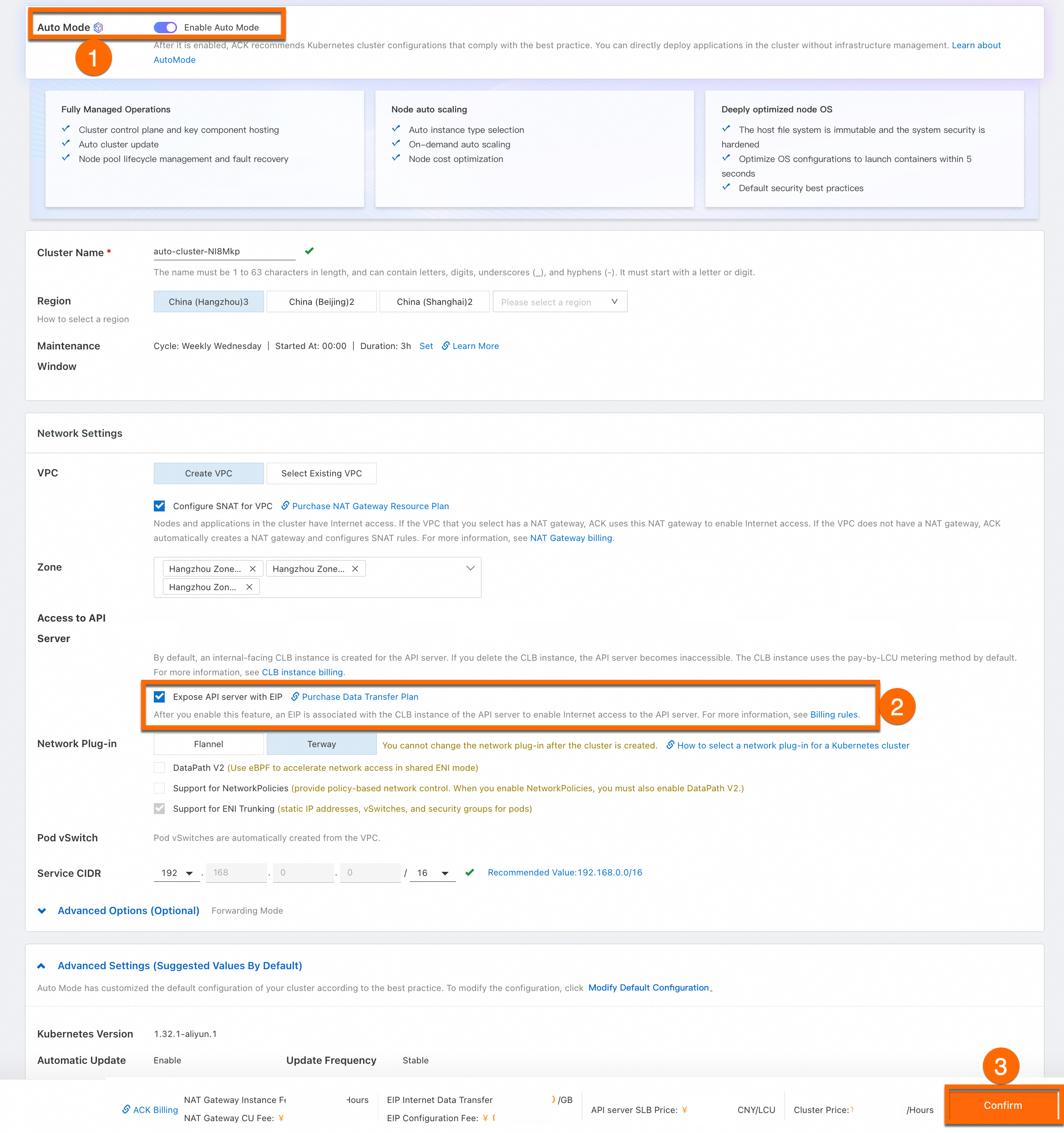Uncheck Expose API server with EIP
Image resolution: width=1064 pixels, height=1133 pixels.
point(160,697)
